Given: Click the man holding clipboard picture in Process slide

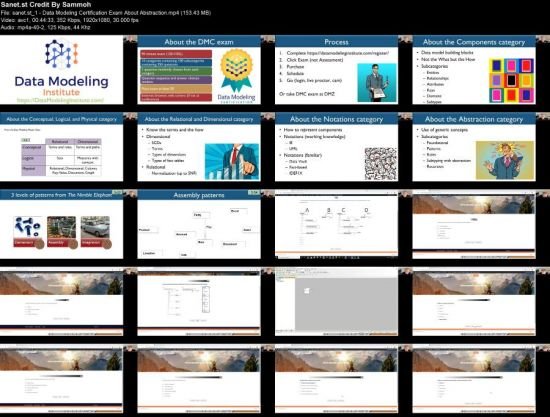Looking at the screenshot, I should (377, 83).
